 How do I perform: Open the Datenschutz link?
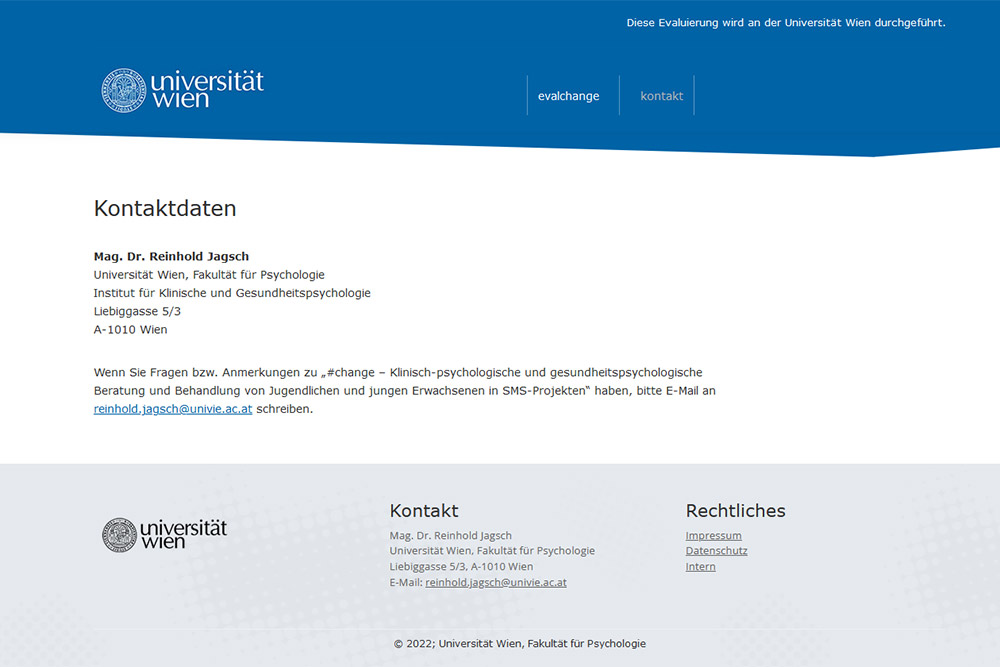pyautogui.click(x=716, y=551)
